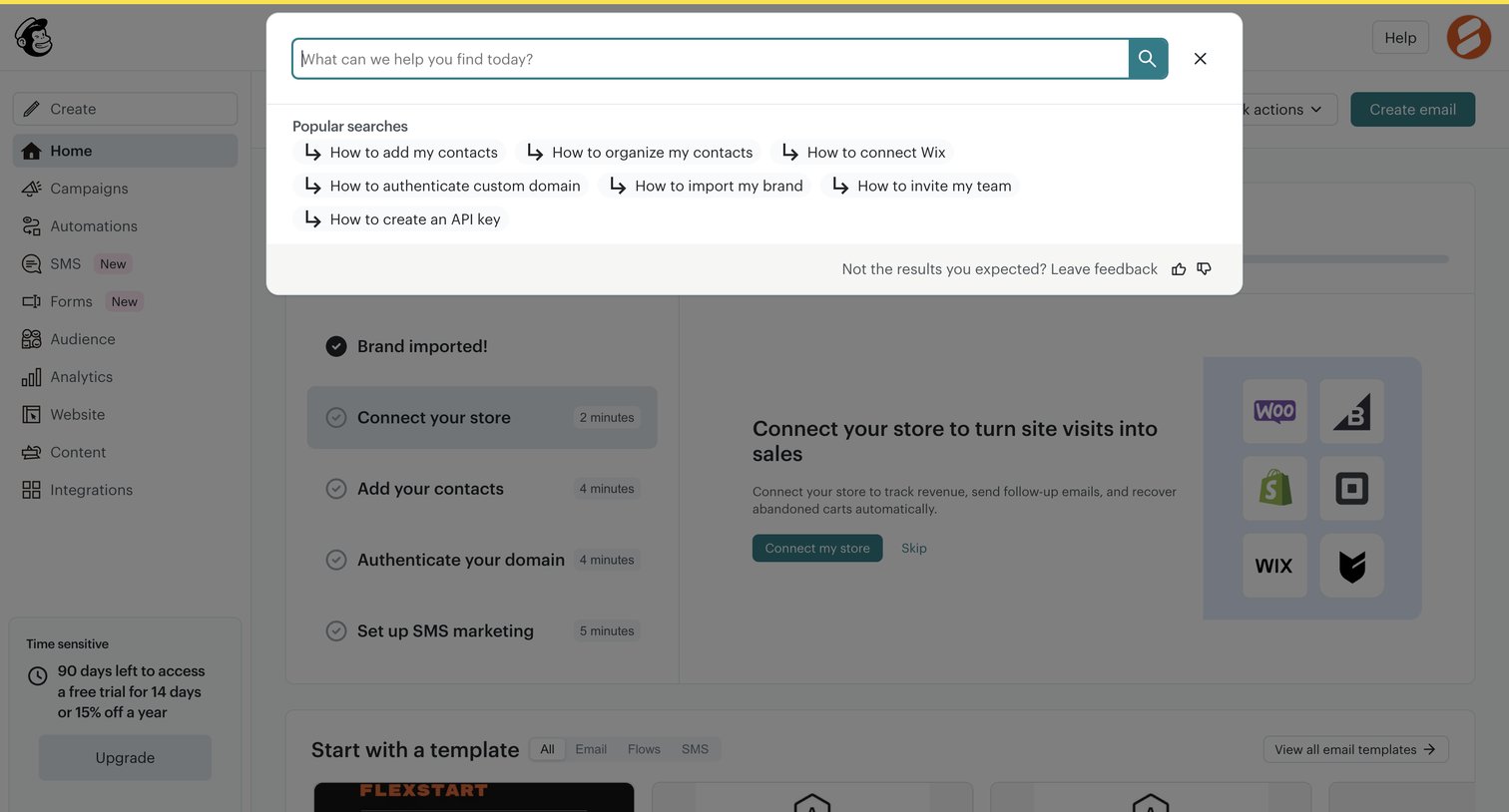The image size is (1509, 812).
Task: Open the Automations menu
Action: tap(125, 226)
